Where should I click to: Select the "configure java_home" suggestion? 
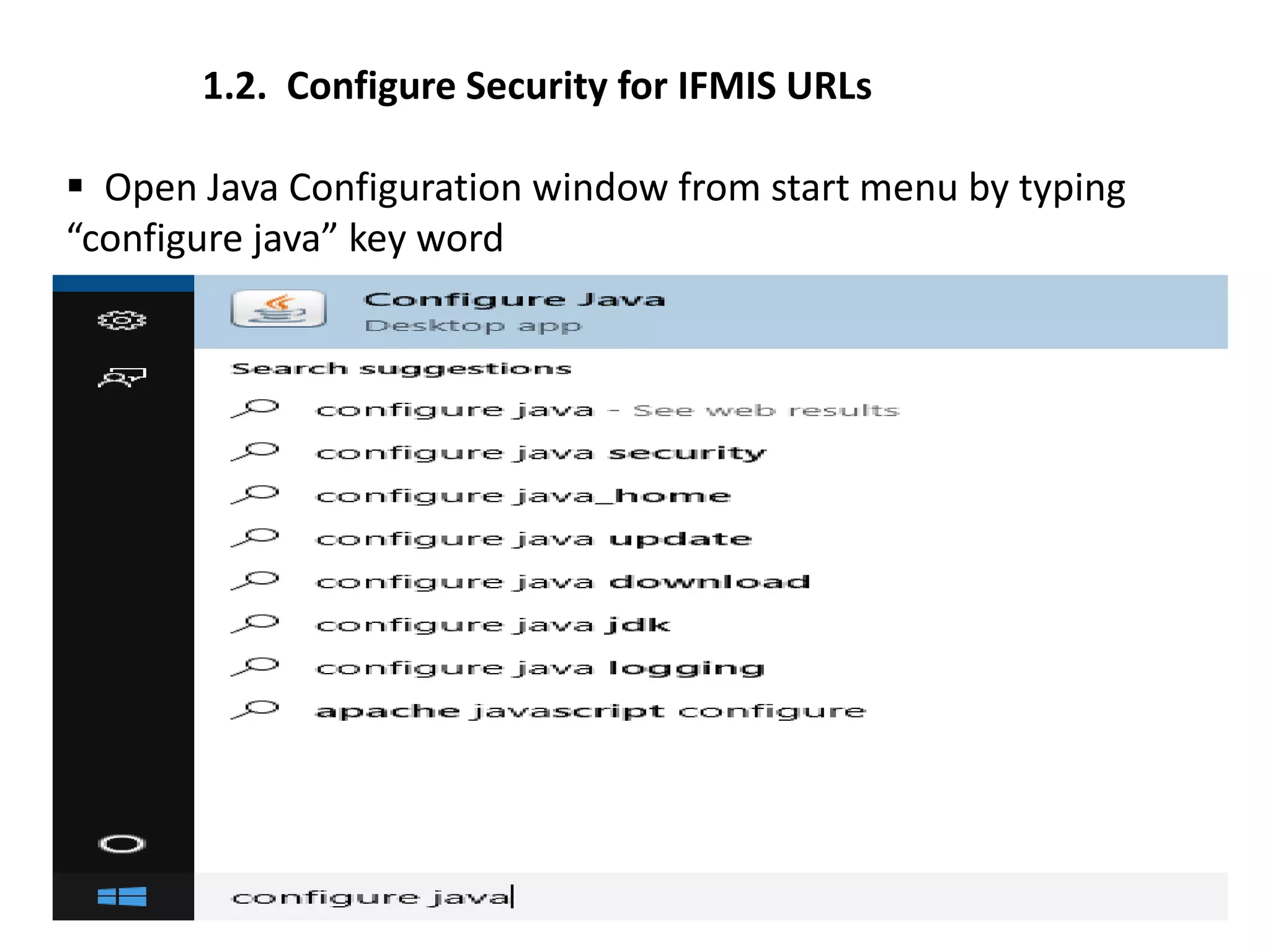pos(523,496)
